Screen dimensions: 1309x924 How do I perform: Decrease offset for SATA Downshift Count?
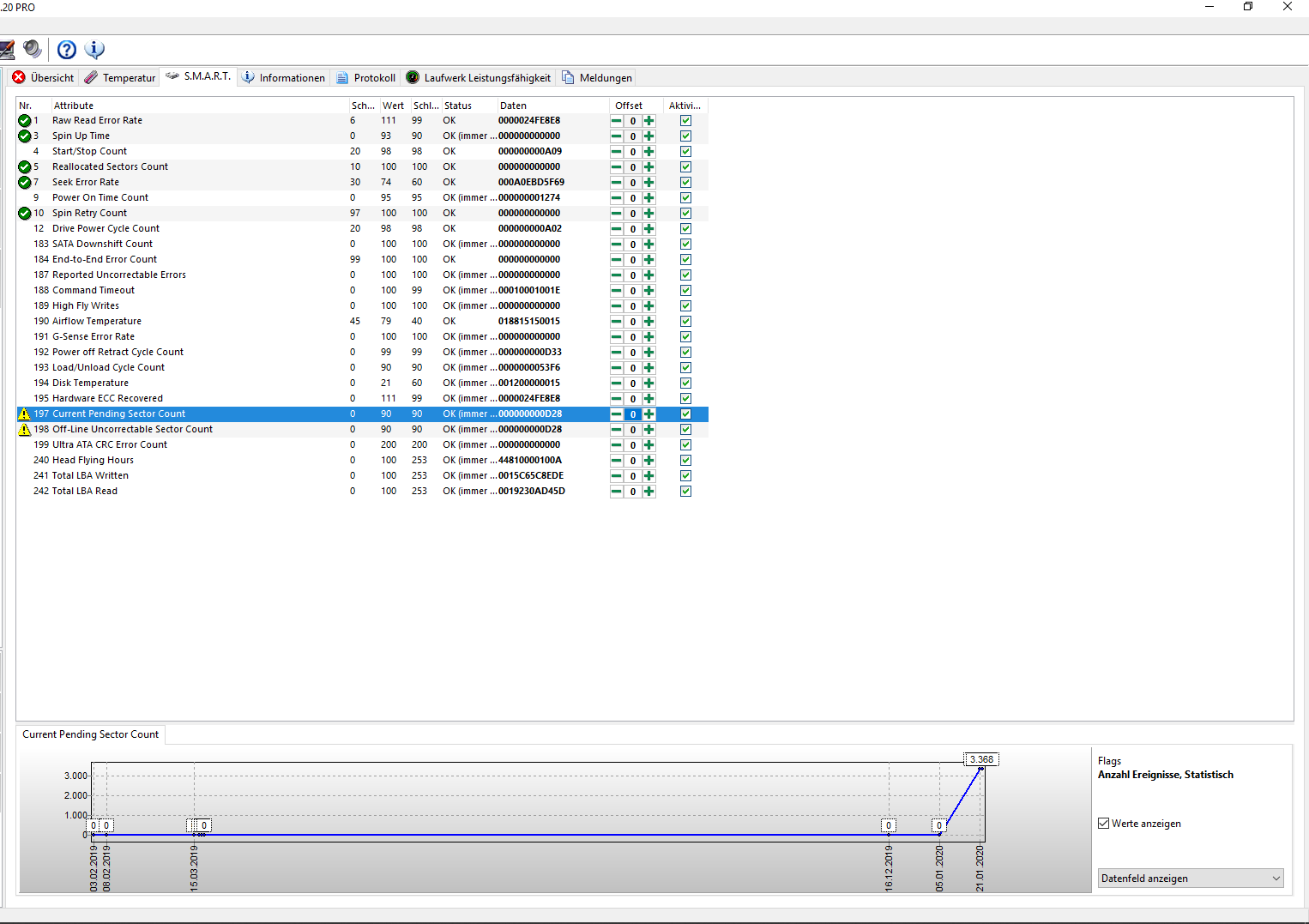pyautogui.click(x=617, y=245)
